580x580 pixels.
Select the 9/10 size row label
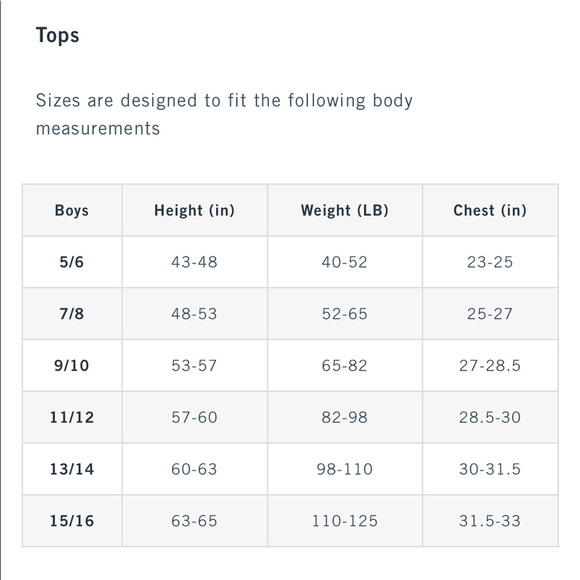coord(72,365)
